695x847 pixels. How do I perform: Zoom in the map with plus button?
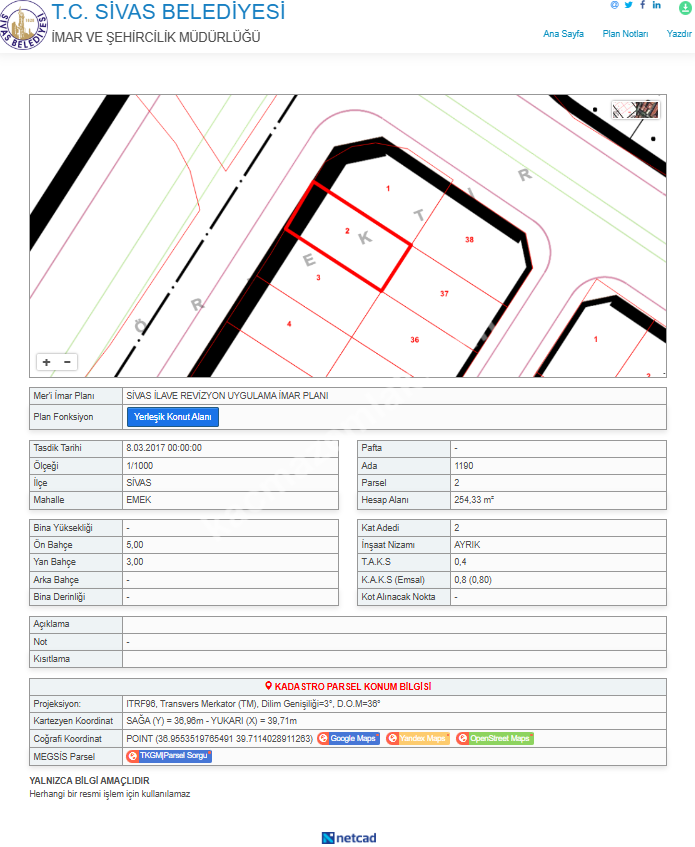point(47,362)
